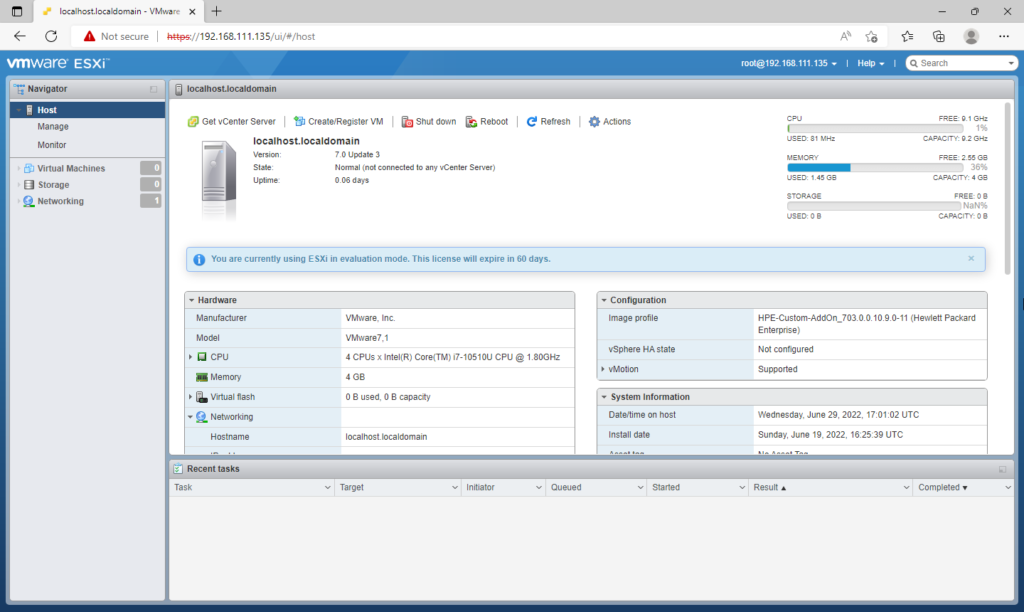Viewport: 1024px width, 612px height.
Task: Open the Help menu
Action: tap(869, 63)
